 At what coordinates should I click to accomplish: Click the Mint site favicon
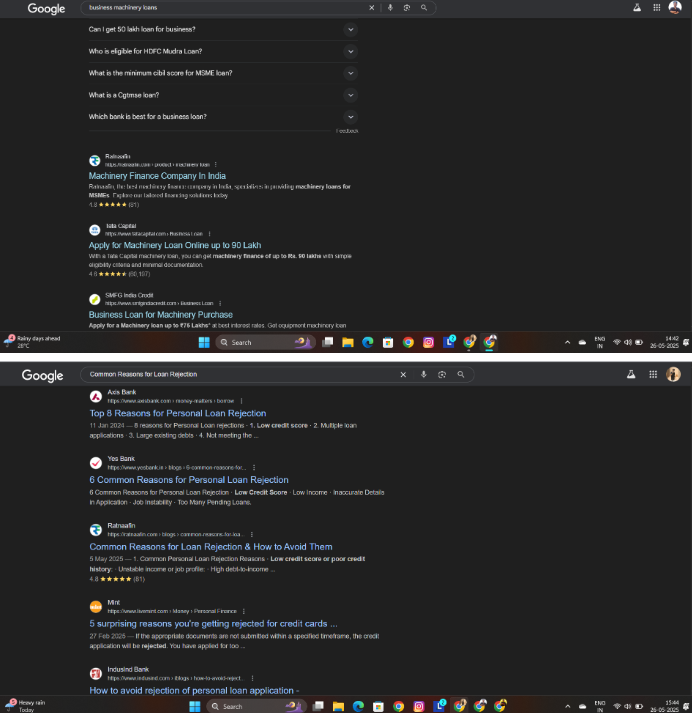(x=95, y=607)
